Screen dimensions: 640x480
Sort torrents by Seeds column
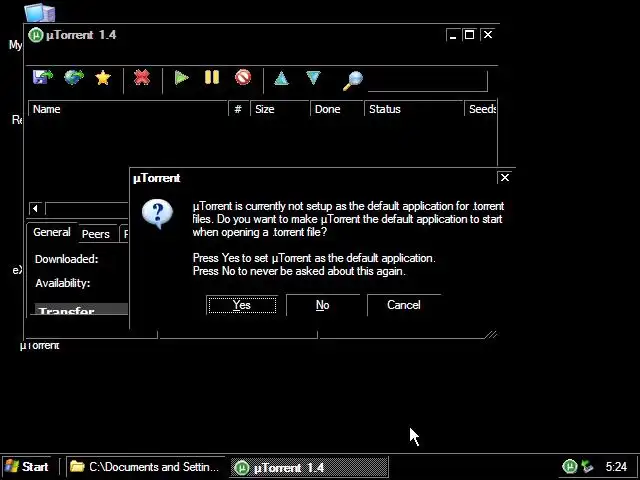point(480,109)
